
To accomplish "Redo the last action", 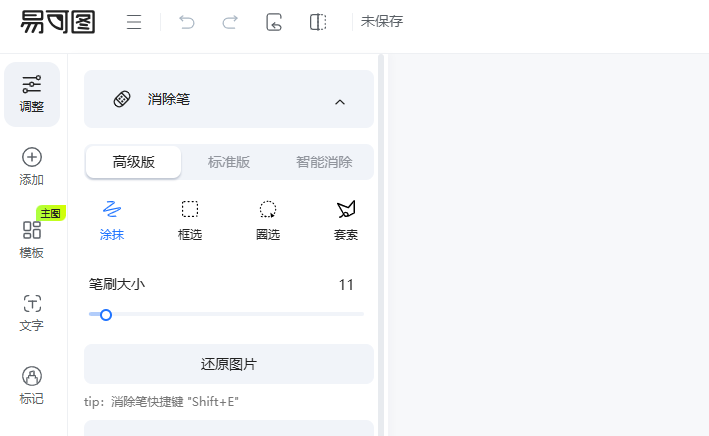I will pyautogui.click(x=230, y=22).
